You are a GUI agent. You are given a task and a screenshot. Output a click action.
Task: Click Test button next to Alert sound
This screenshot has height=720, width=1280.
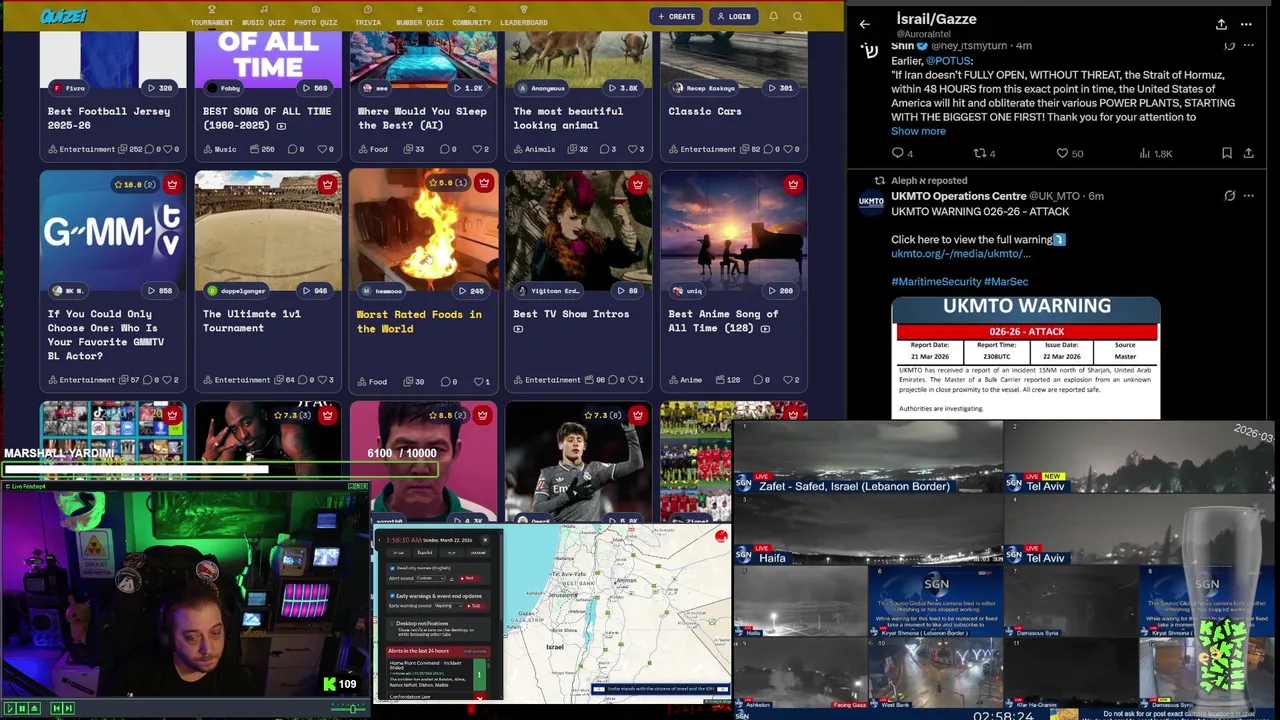point(469,578)
